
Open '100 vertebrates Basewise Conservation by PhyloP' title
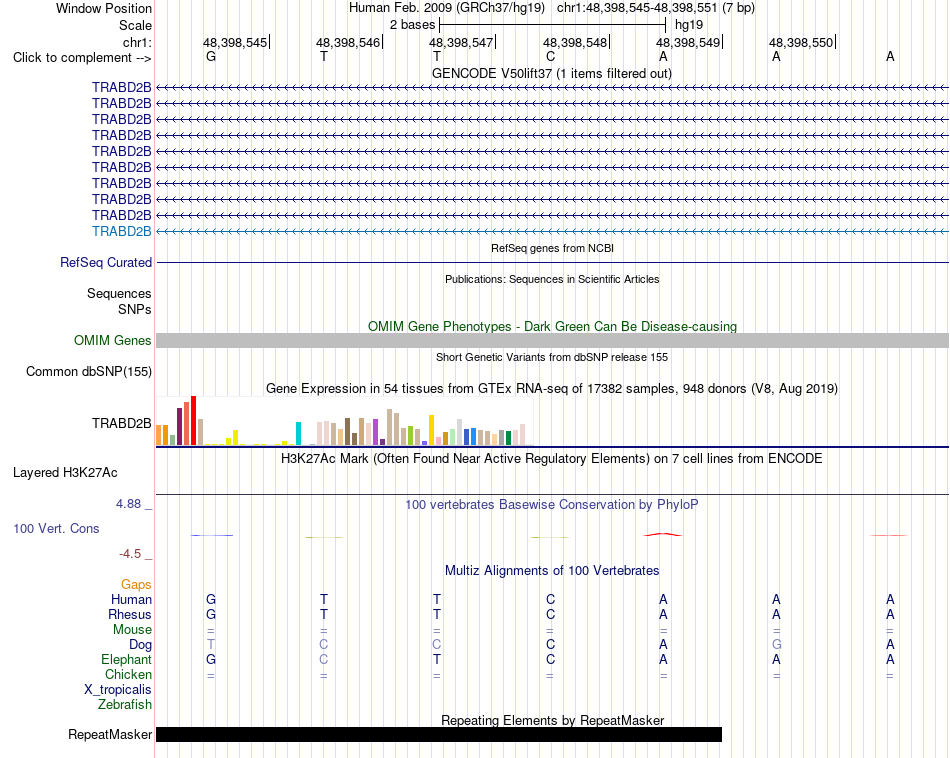click(x=551, y=505)
